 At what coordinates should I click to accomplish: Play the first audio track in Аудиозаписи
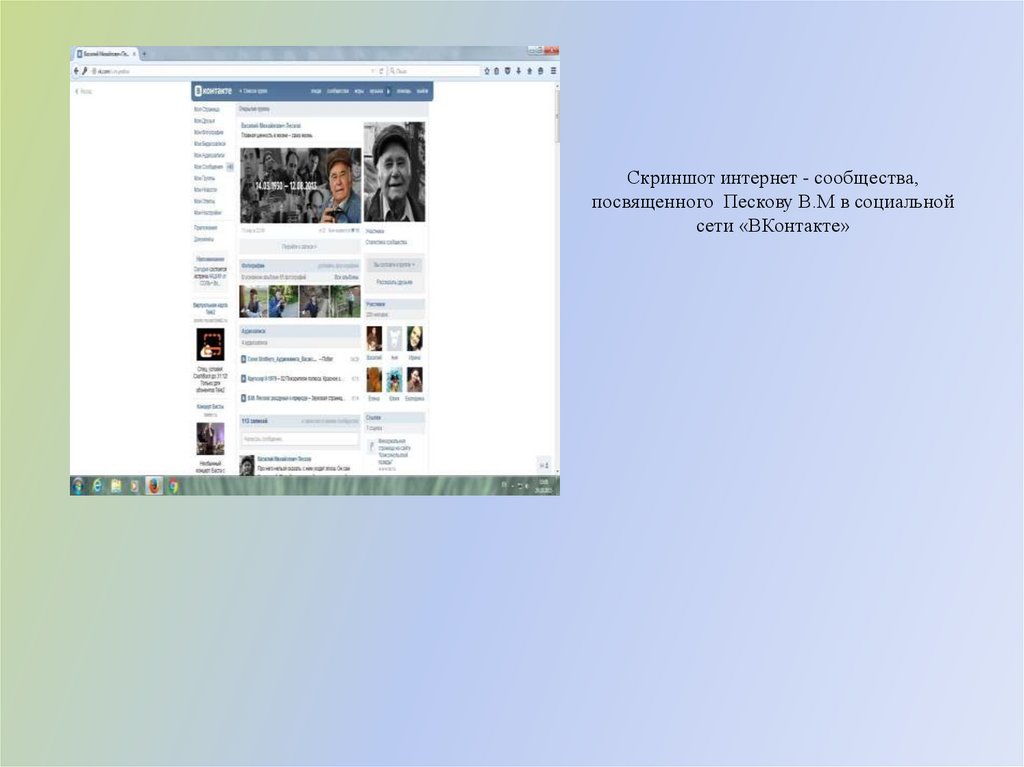click(244, 359)
